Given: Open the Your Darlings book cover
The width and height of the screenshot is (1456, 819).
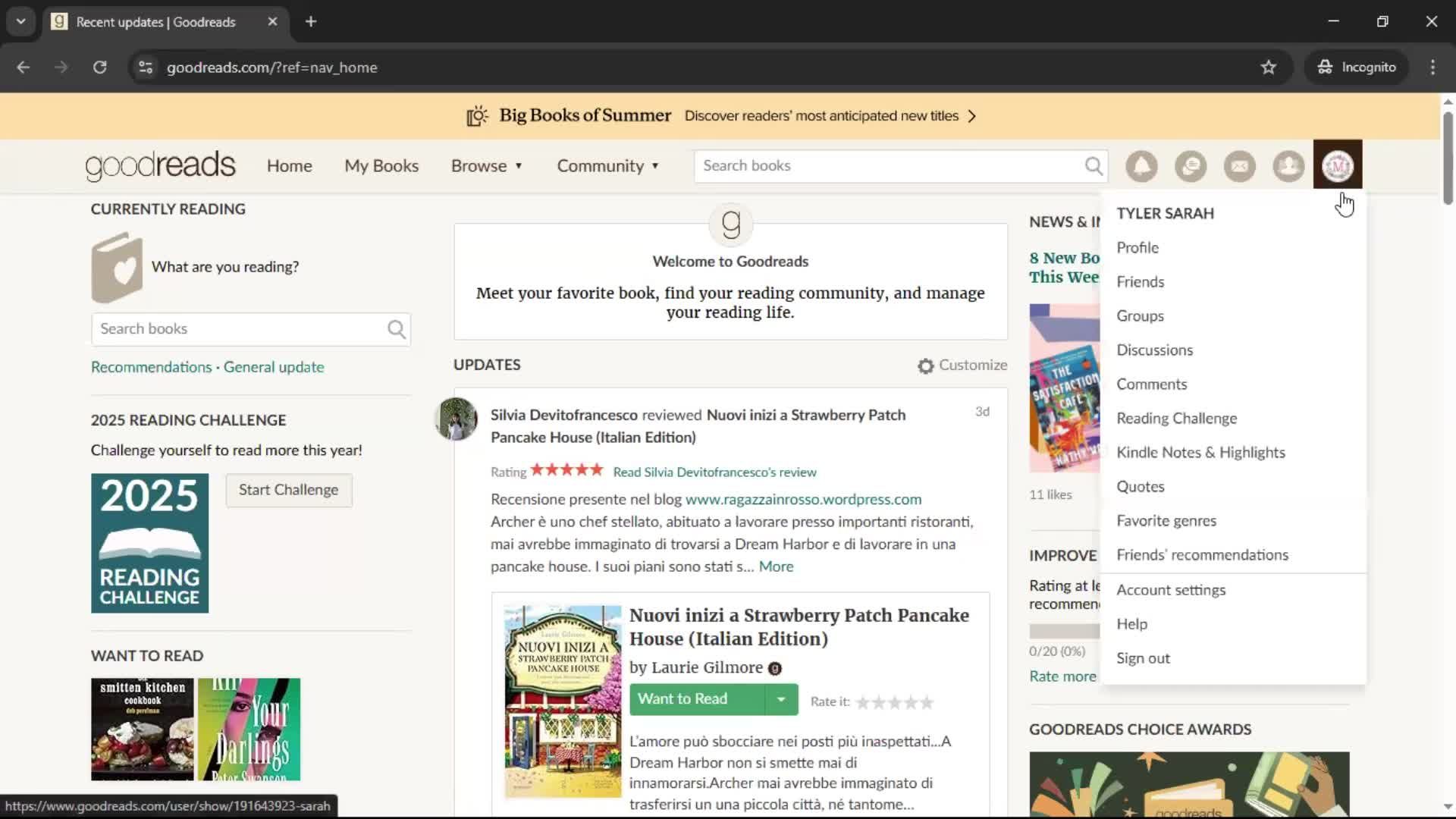Looking at the screenshot, I should (x=249, y=730).
